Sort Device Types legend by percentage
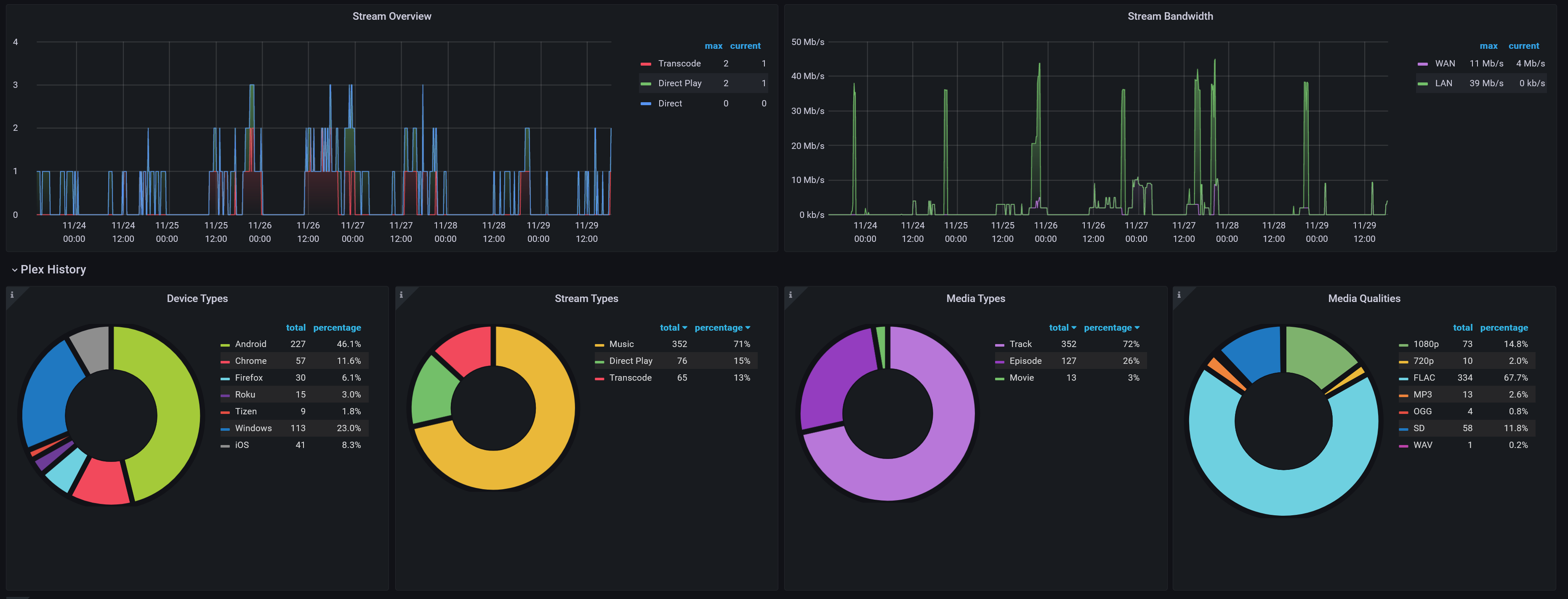 click(337, 328)
